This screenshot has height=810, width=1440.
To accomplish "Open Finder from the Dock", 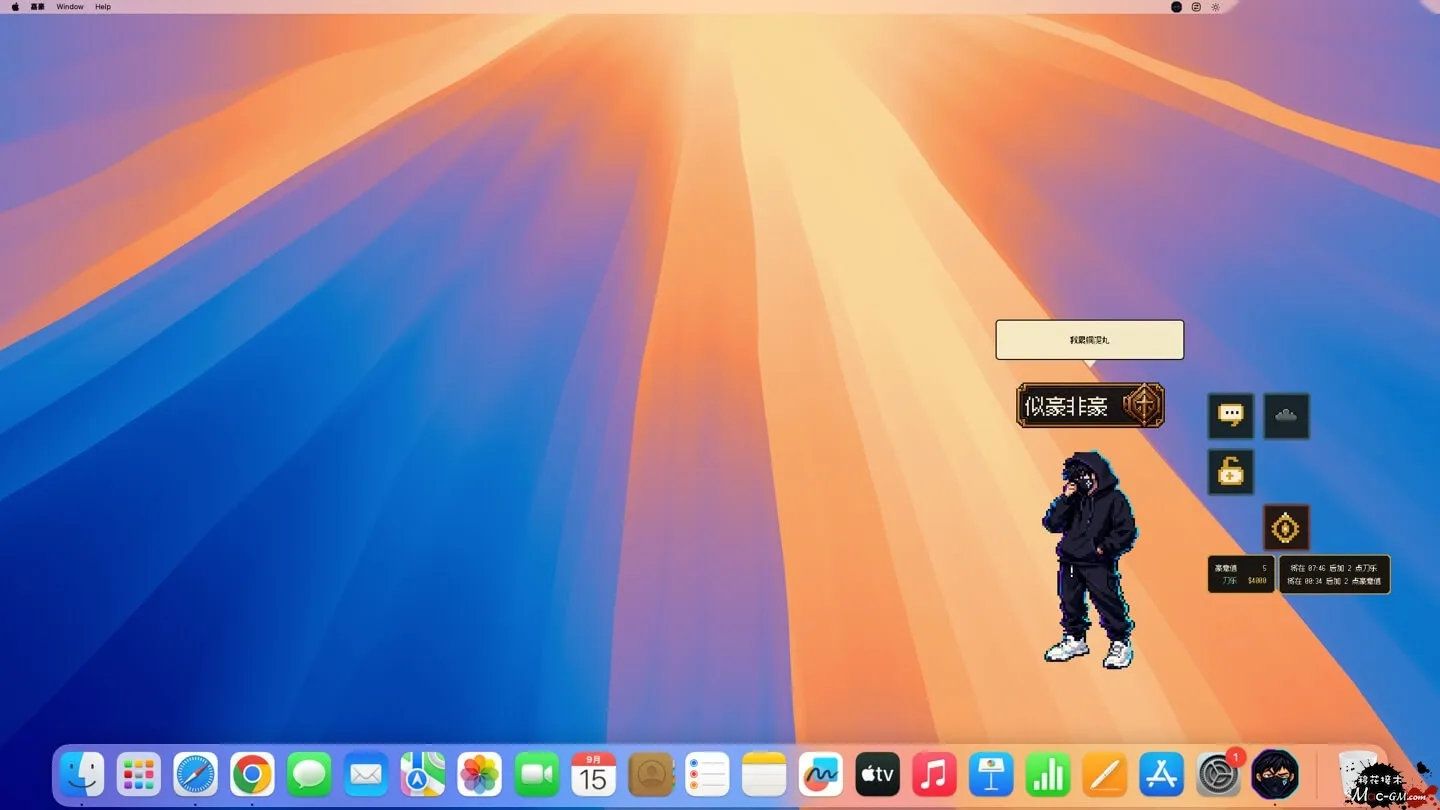I will [82, 775].
